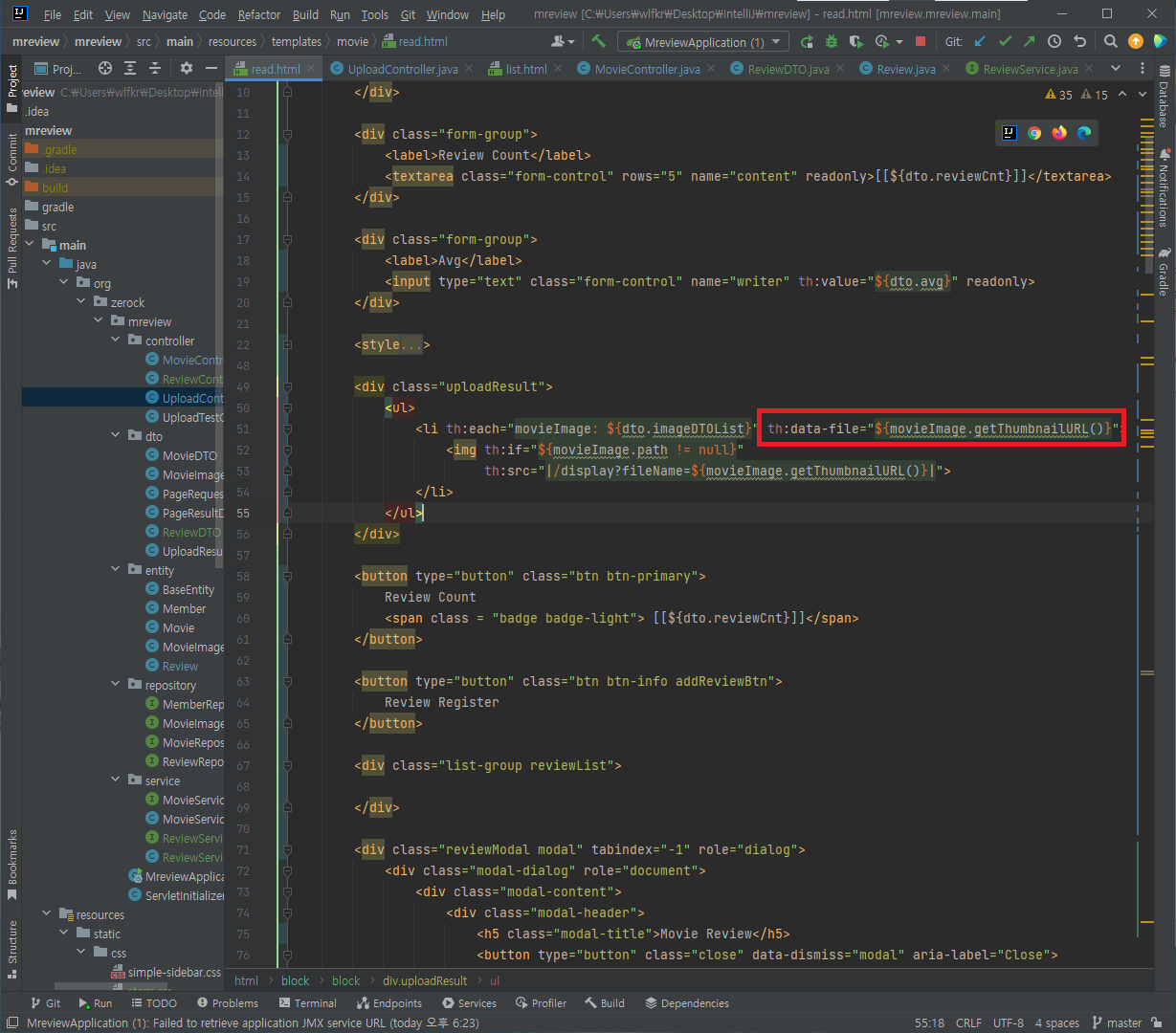Show hidden editor tabs chevron
Image resolution: width=1176 pixels, height=1033 pixels.
click(x=1116, y=69)
